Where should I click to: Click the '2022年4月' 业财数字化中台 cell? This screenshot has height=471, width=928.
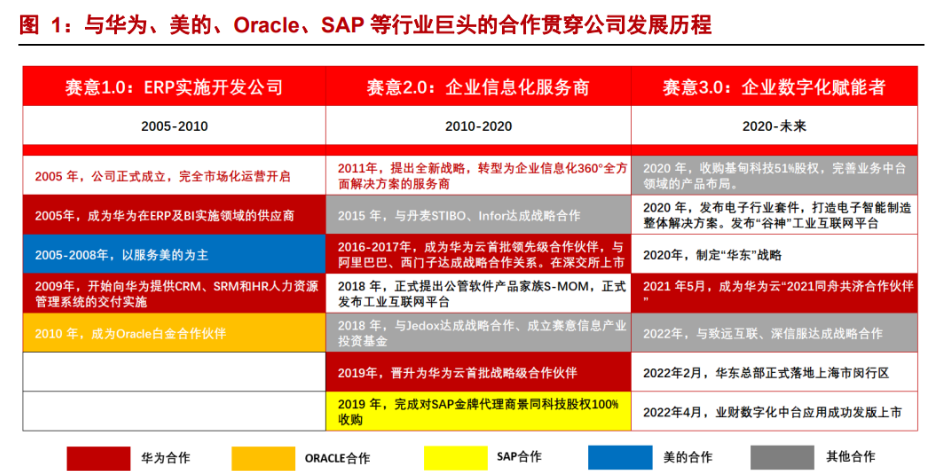coord(774,411)
